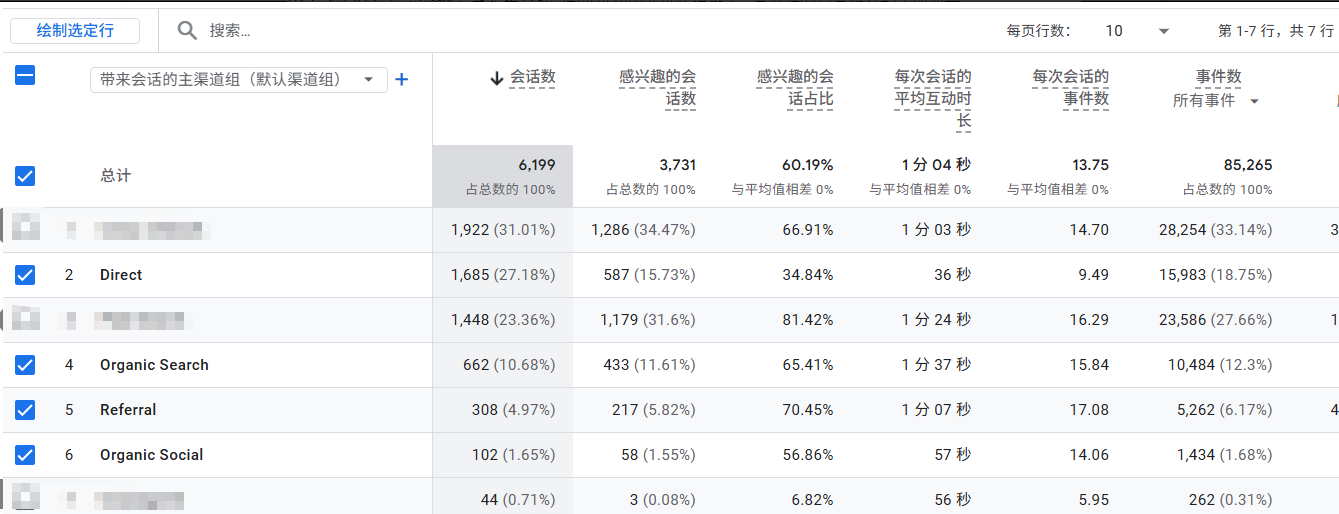Click the search magnifier icon
Image resolution: width=1339 pixels, height=514 pixels.
[187, 31]
